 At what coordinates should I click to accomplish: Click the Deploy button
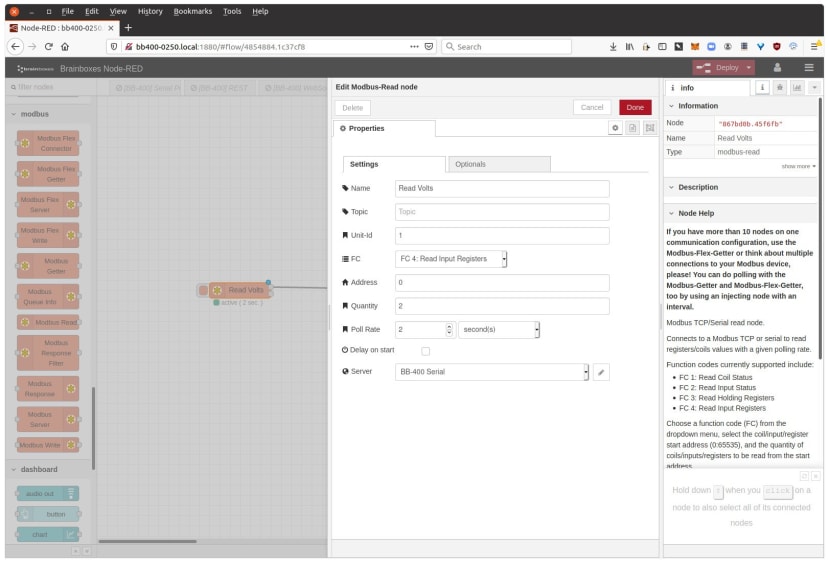[718, 68]
